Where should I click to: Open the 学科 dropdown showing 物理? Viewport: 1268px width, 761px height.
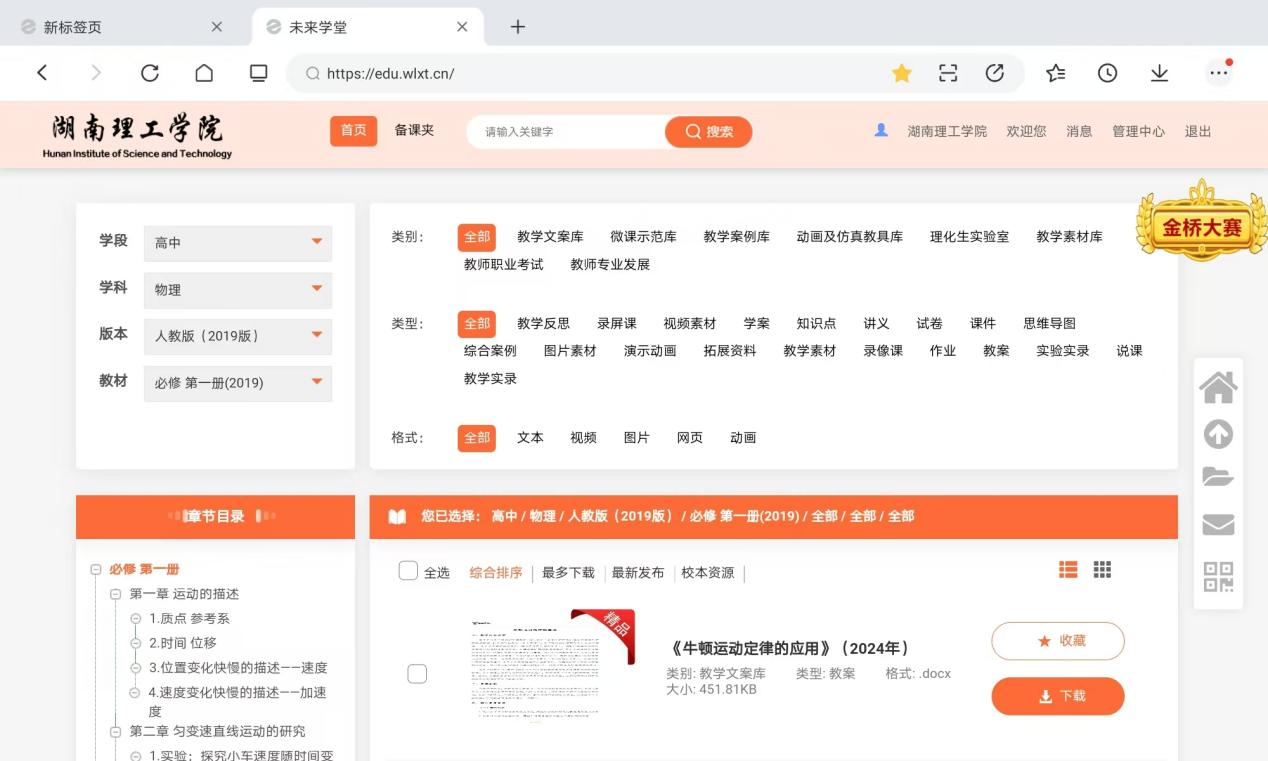(237, 290)
